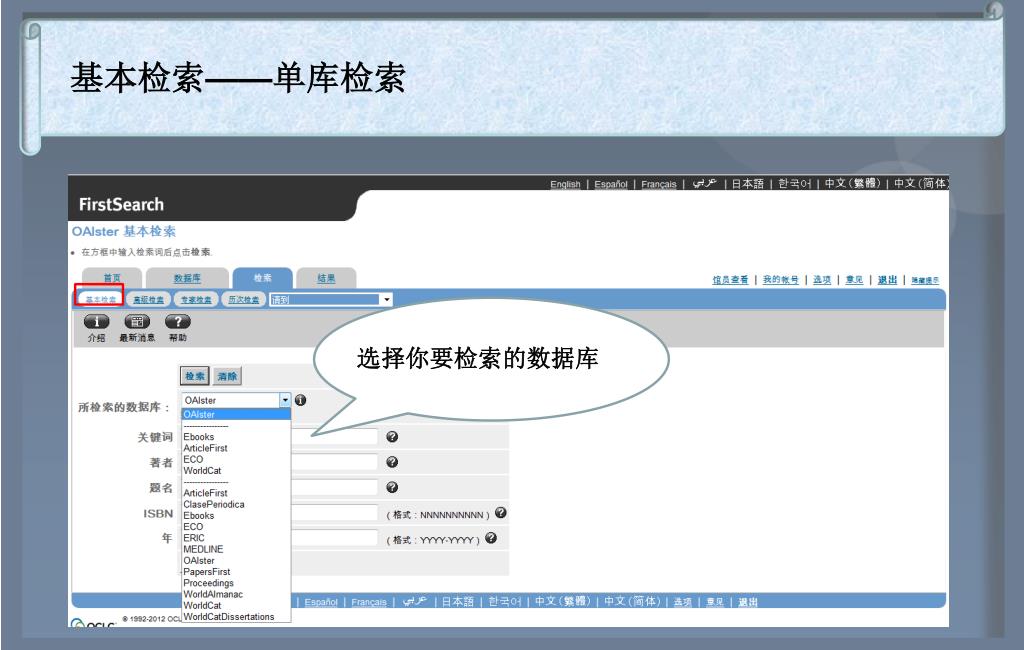This screenshot has width=1024, height=650.
Task: Click Français in the footer language bar
Action: click(368, 602)
